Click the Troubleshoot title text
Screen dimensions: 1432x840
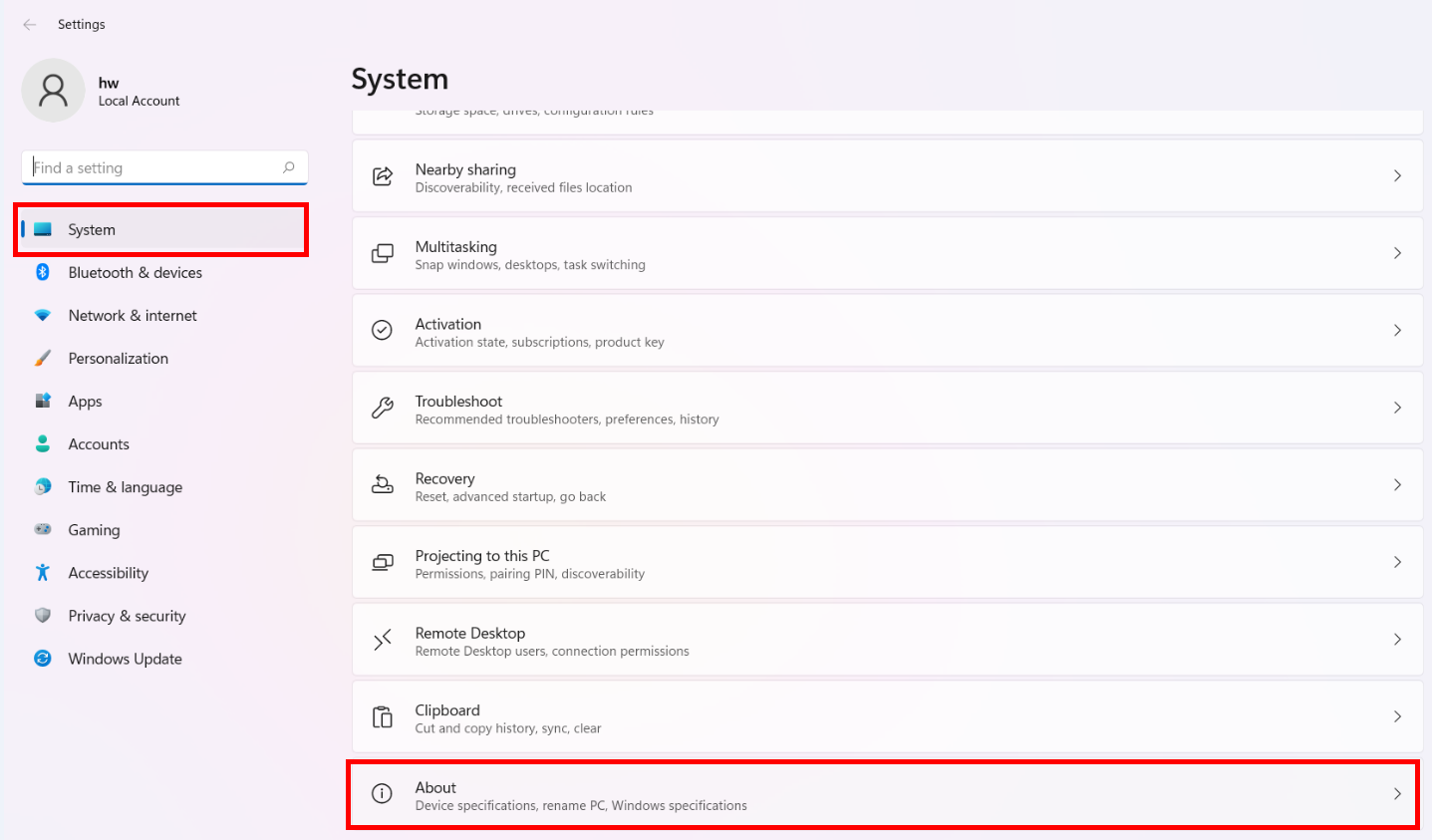(x=458, y=401)
